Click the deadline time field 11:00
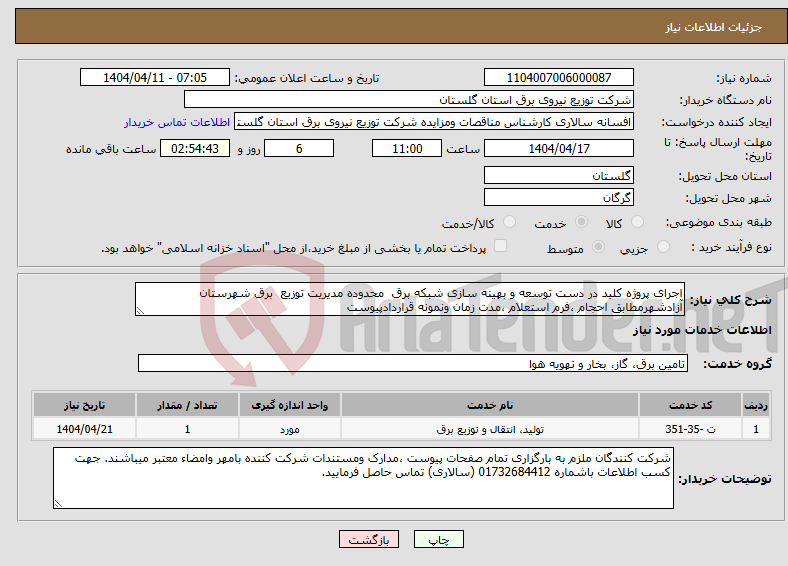Image resolution: width=788 pixels, height=566 pixels. tap(407, 148)
